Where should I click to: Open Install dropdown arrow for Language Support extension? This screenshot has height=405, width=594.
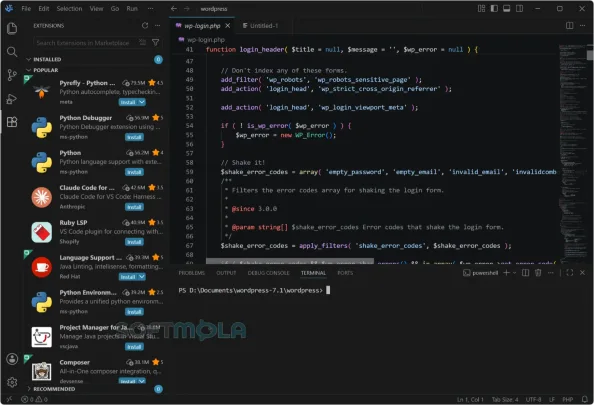[142, 277]
